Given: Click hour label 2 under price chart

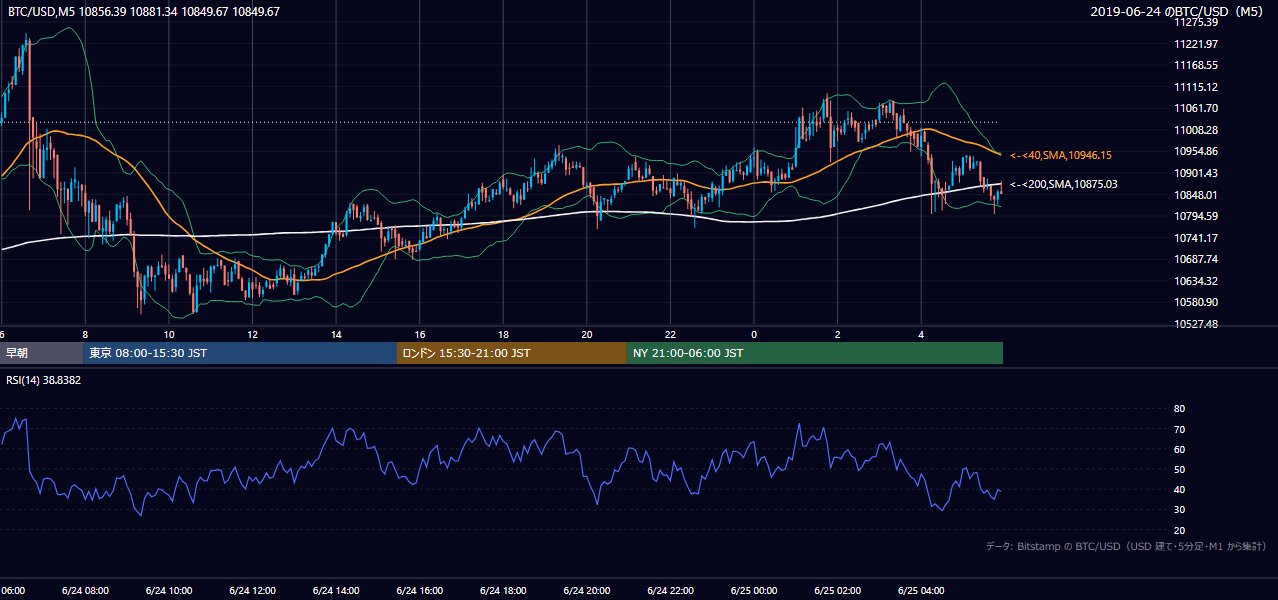Looking at the screenshot, I should click(x=837, y=335).
